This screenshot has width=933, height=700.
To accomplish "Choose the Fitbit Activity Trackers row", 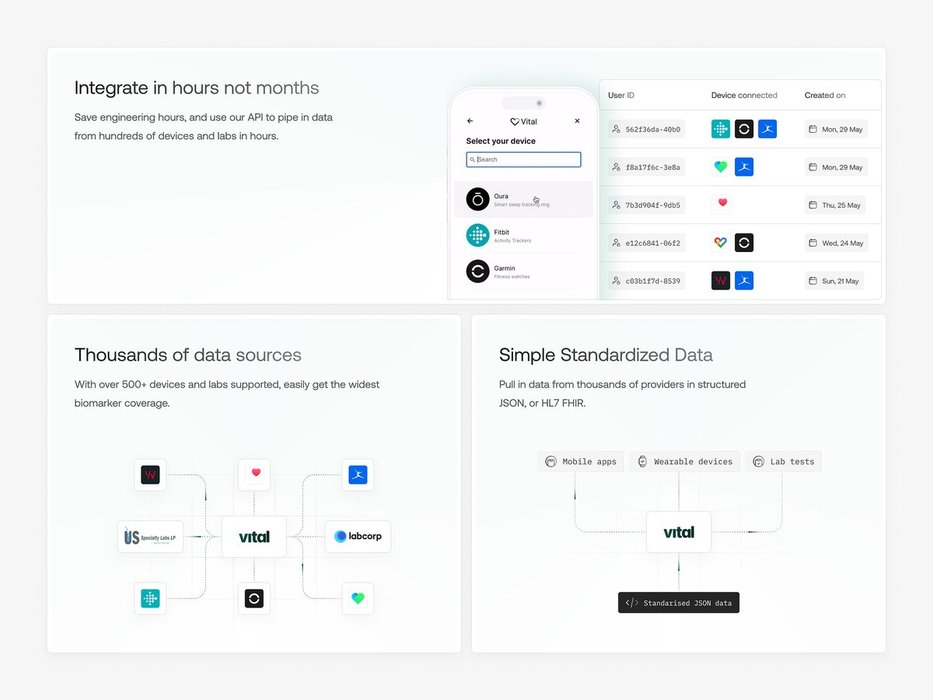I will pos(524,236).
